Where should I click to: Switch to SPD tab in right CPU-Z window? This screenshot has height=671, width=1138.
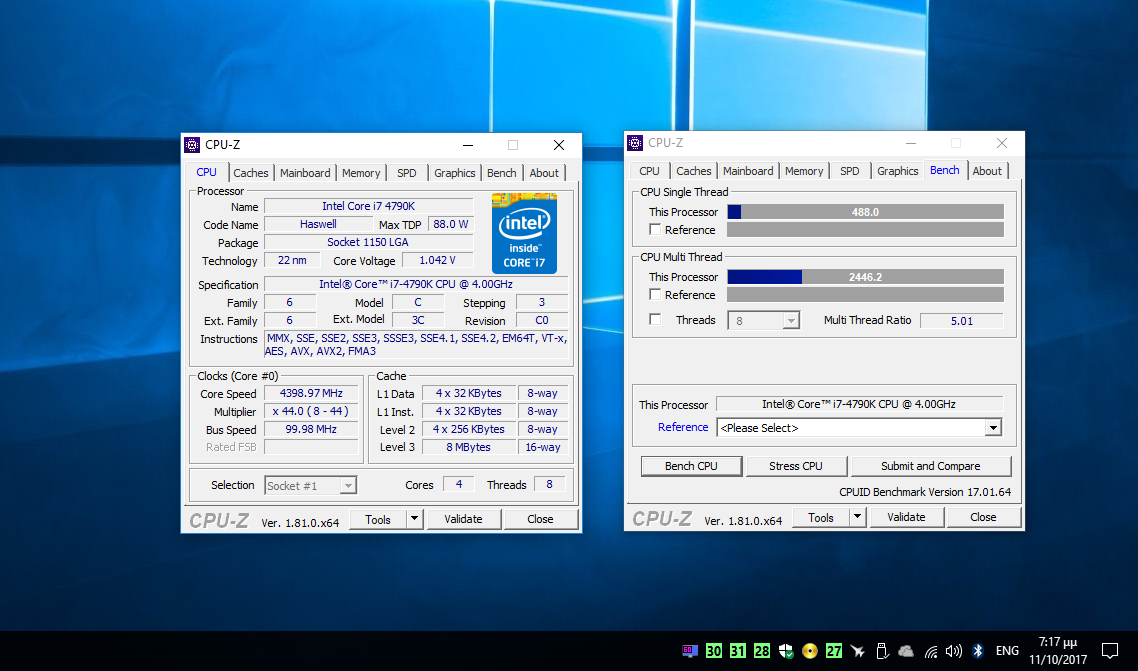click(x=849, y=171)
